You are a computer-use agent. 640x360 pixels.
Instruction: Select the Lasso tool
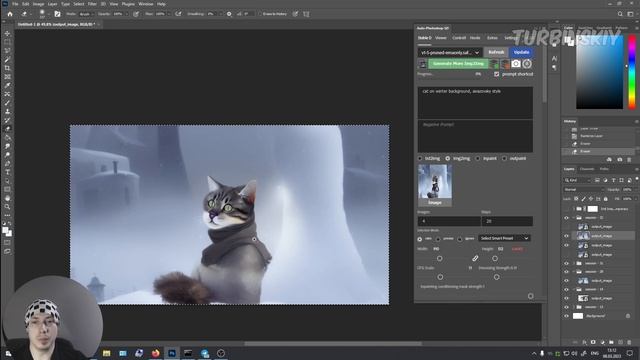7,51
